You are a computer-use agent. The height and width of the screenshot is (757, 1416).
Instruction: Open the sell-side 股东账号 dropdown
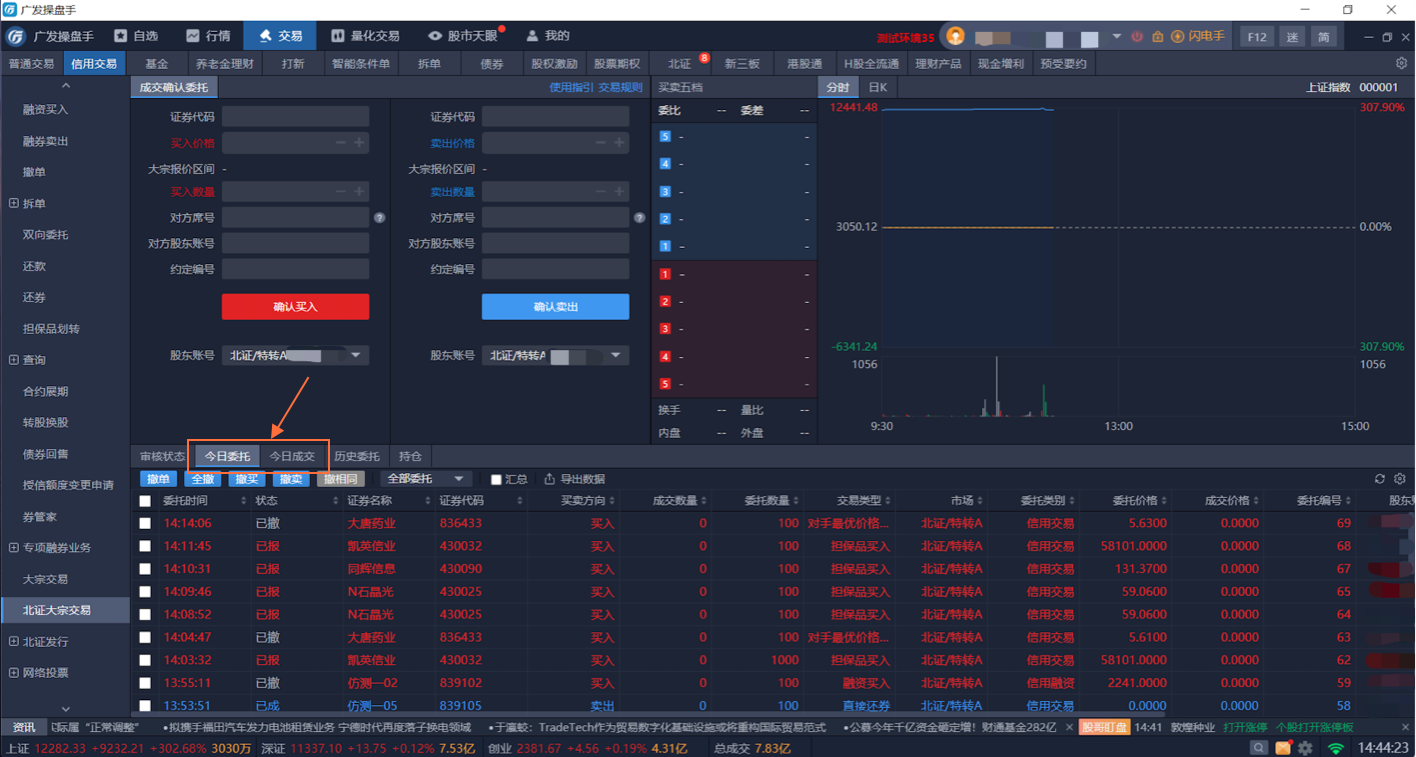tap(556, 355)
